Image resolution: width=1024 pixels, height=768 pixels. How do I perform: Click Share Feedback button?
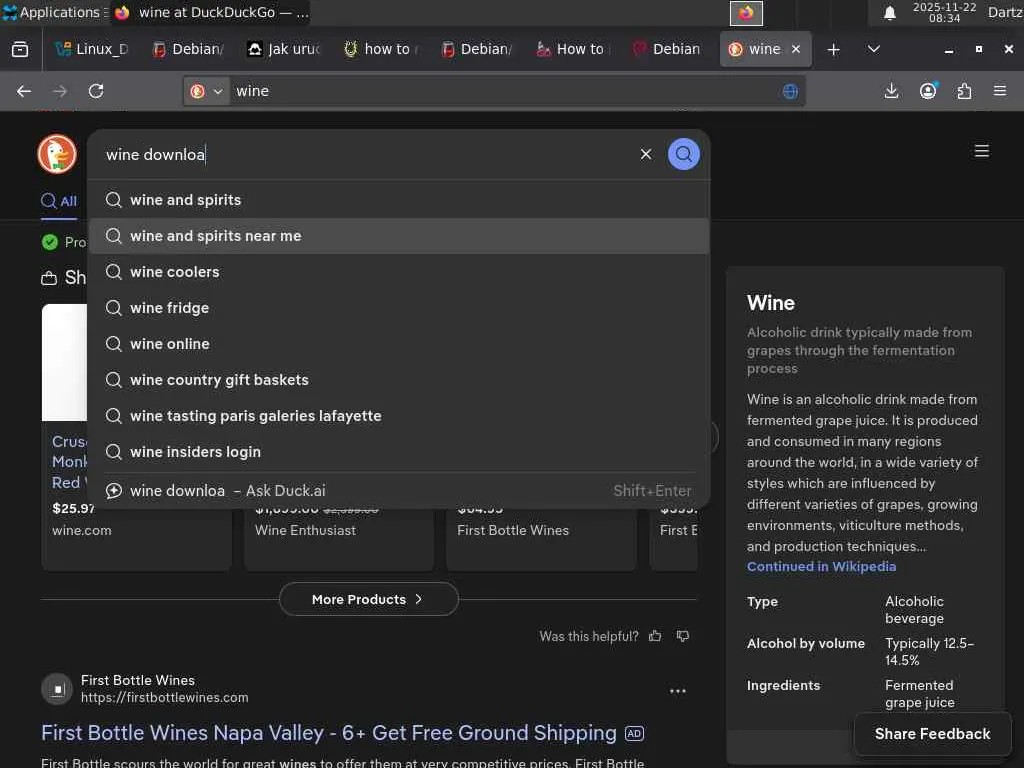coord(933,733)
